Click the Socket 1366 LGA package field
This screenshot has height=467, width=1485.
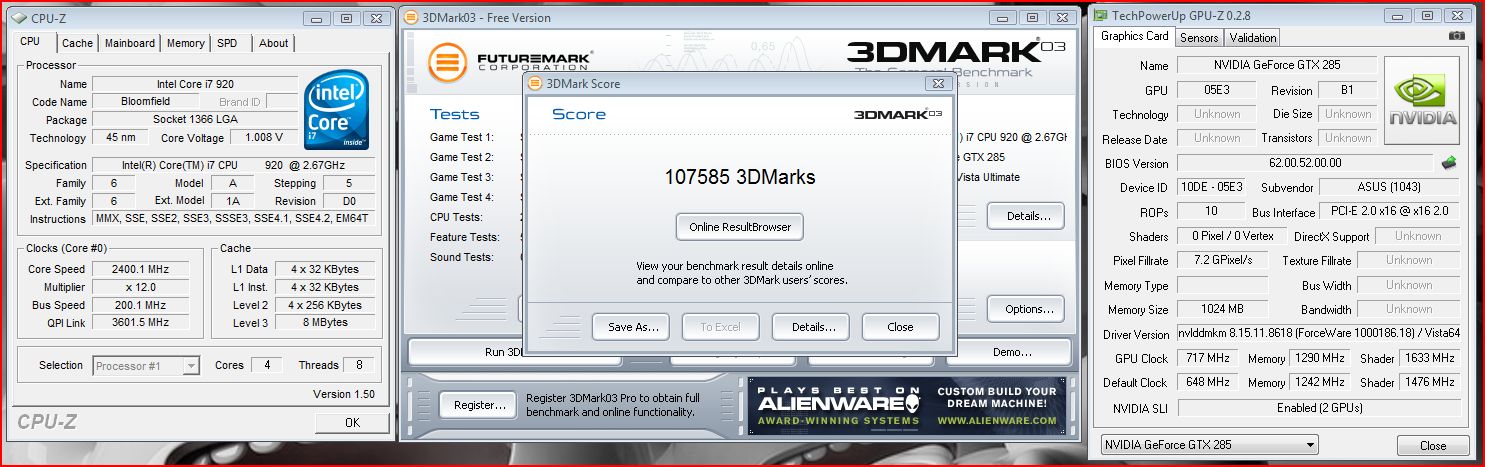[x=195, y=120]
